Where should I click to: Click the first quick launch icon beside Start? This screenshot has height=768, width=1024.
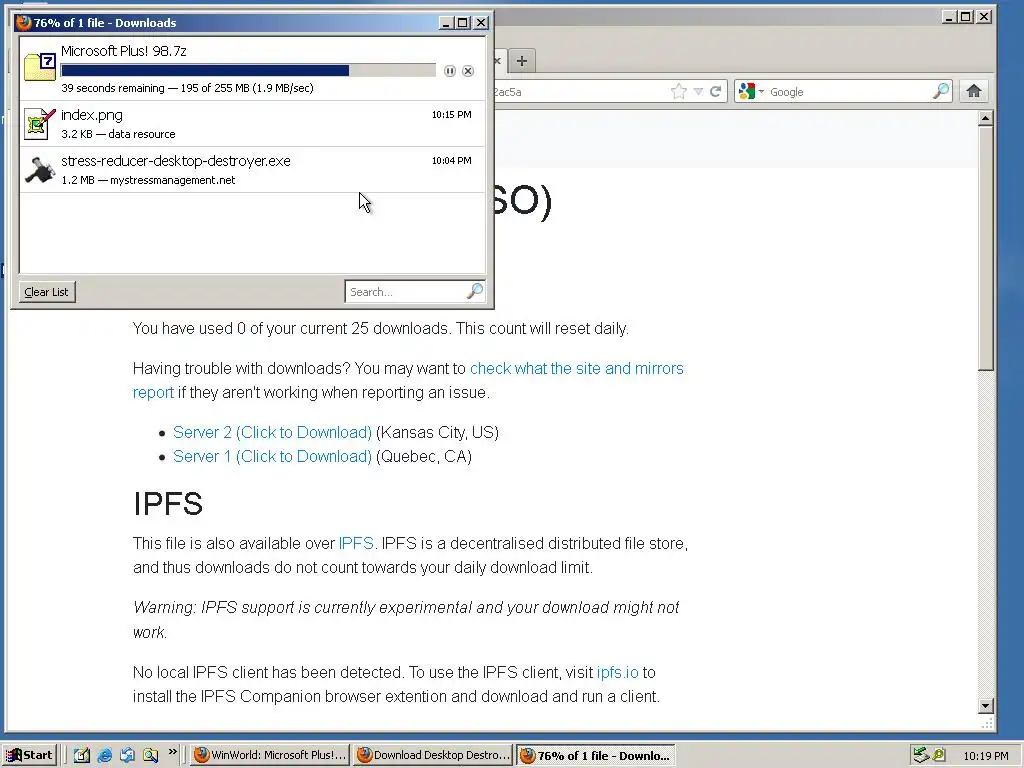(x=82, y=755)
